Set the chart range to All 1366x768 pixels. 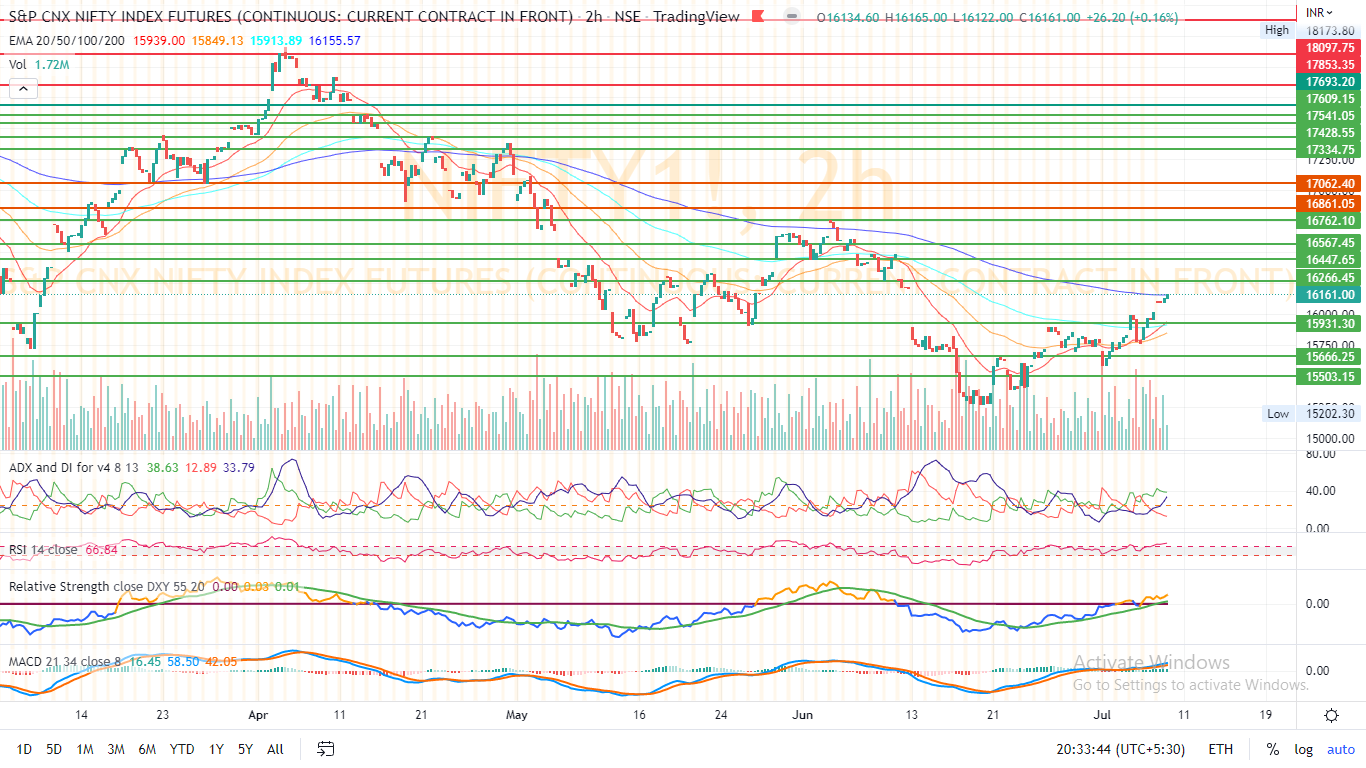[x=276, y=749]
